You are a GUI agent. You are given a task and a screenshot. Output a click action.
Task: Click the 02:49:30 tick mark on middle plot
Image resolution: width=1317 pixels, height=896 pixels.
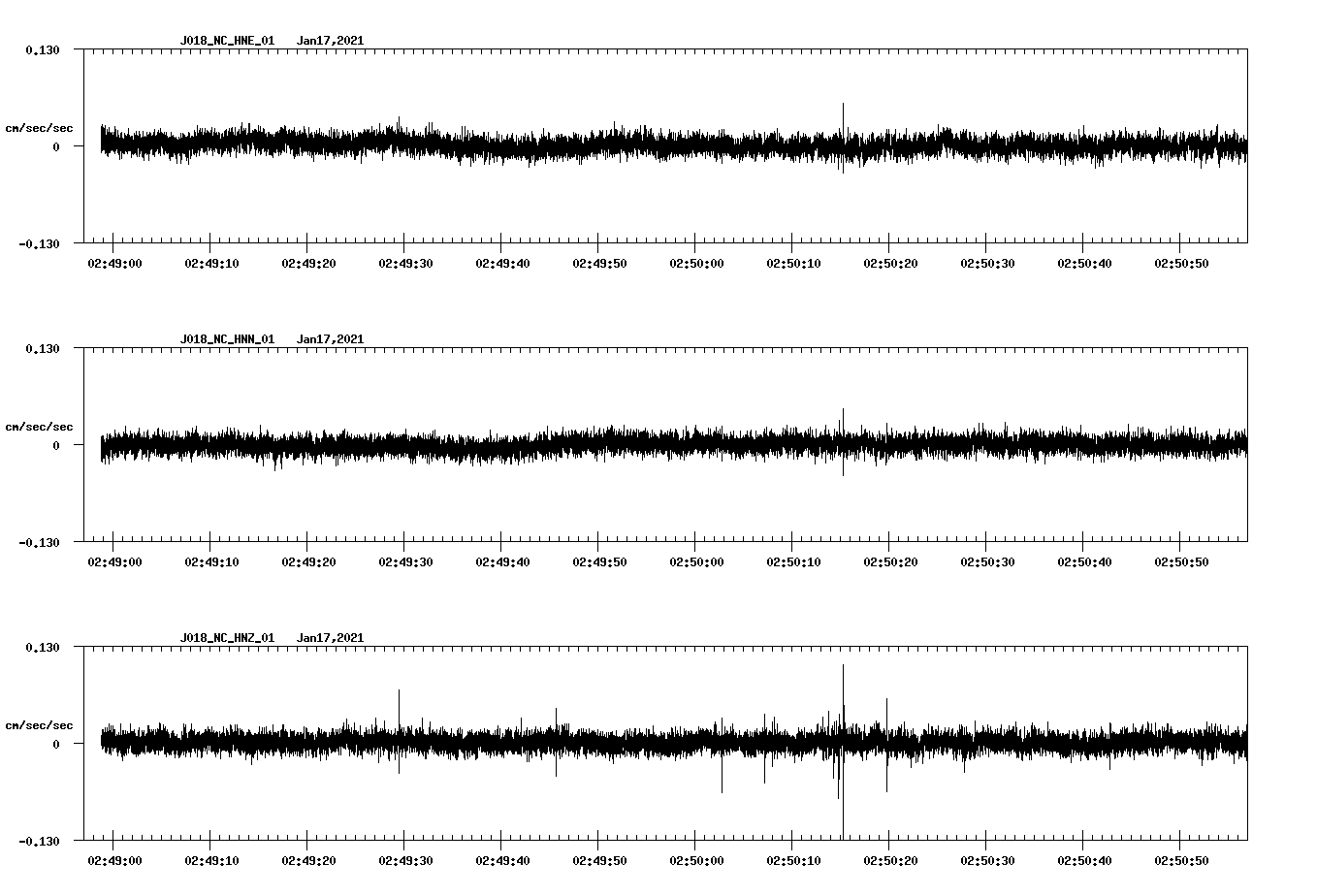pyautogui.click(x=405, y=546)
